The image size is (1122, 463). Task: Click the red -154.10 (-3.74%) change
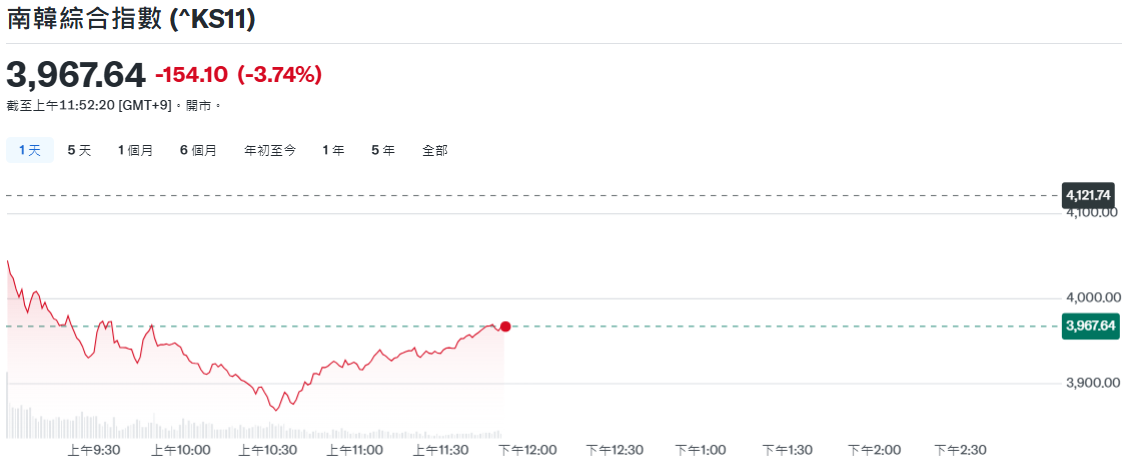point(238,75)
